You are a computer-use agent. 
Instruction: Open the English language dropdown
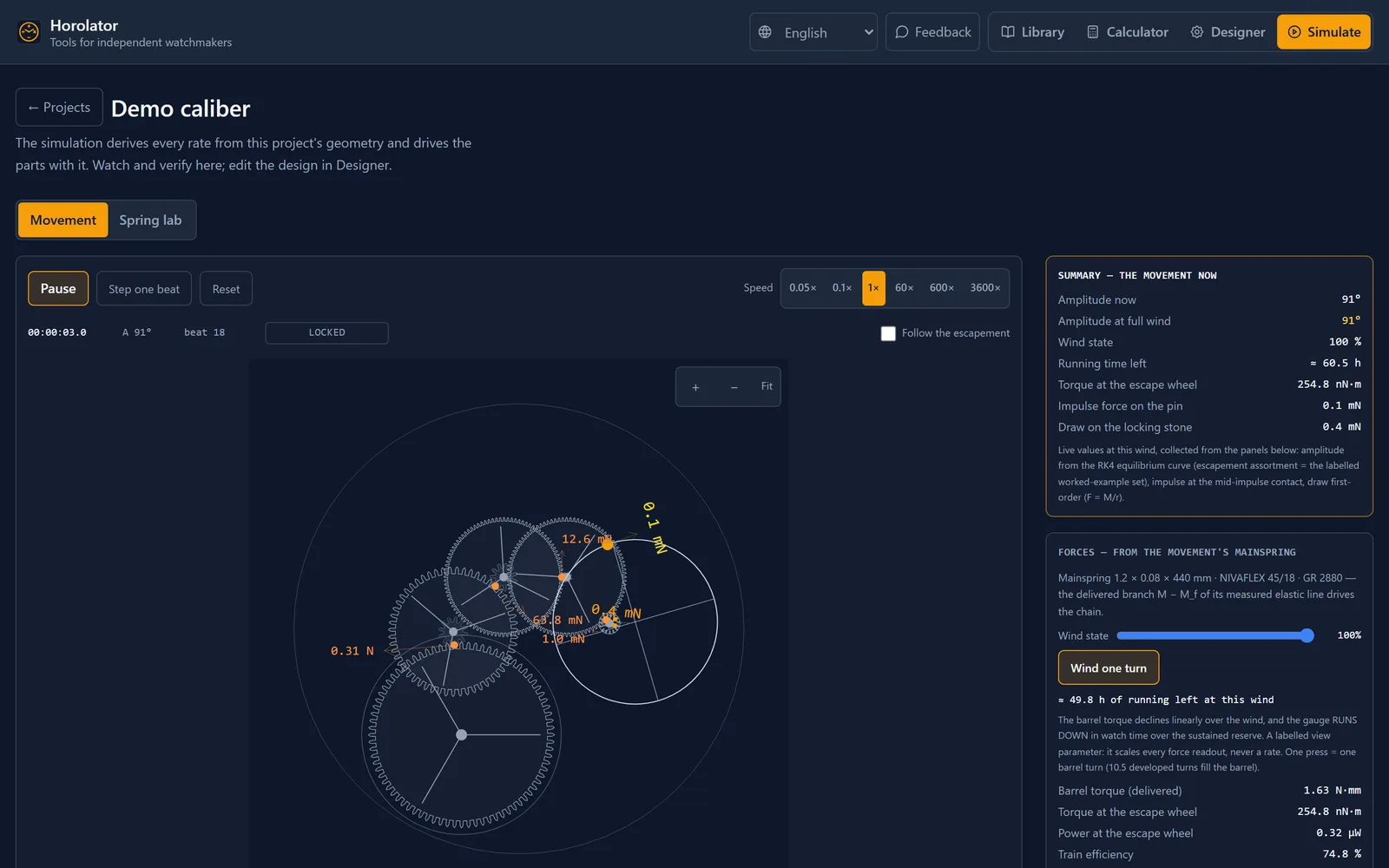813,32
